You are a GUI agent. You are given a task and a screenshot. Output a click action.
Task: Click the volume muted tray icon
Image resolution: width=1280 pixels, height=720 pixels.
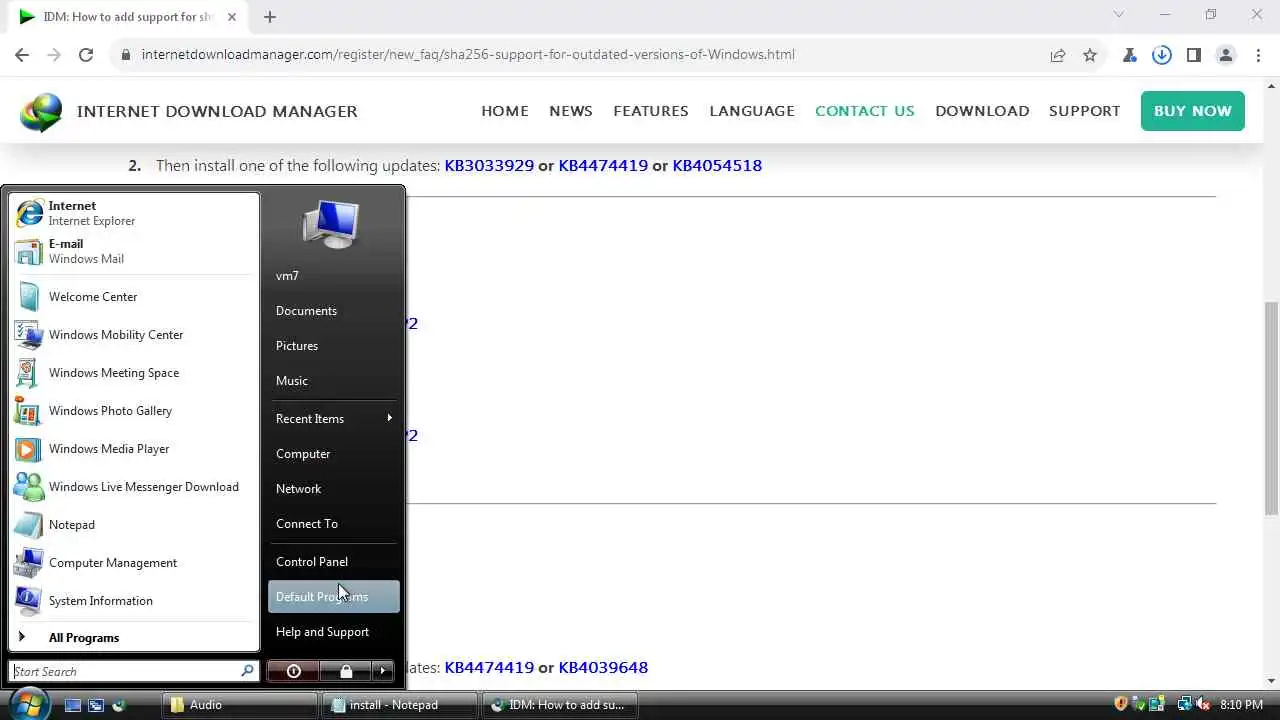click(1203, 704)
